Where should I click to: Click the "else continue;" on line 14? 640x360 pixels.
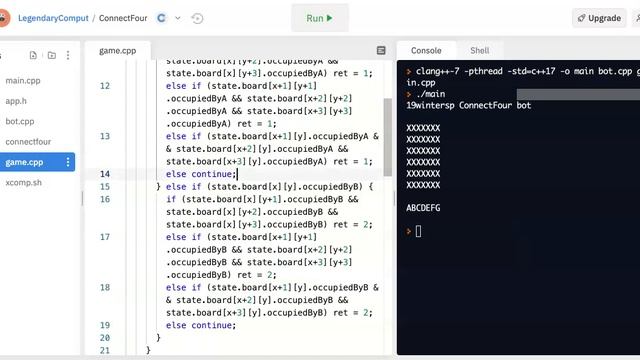(x=201, y=174)
